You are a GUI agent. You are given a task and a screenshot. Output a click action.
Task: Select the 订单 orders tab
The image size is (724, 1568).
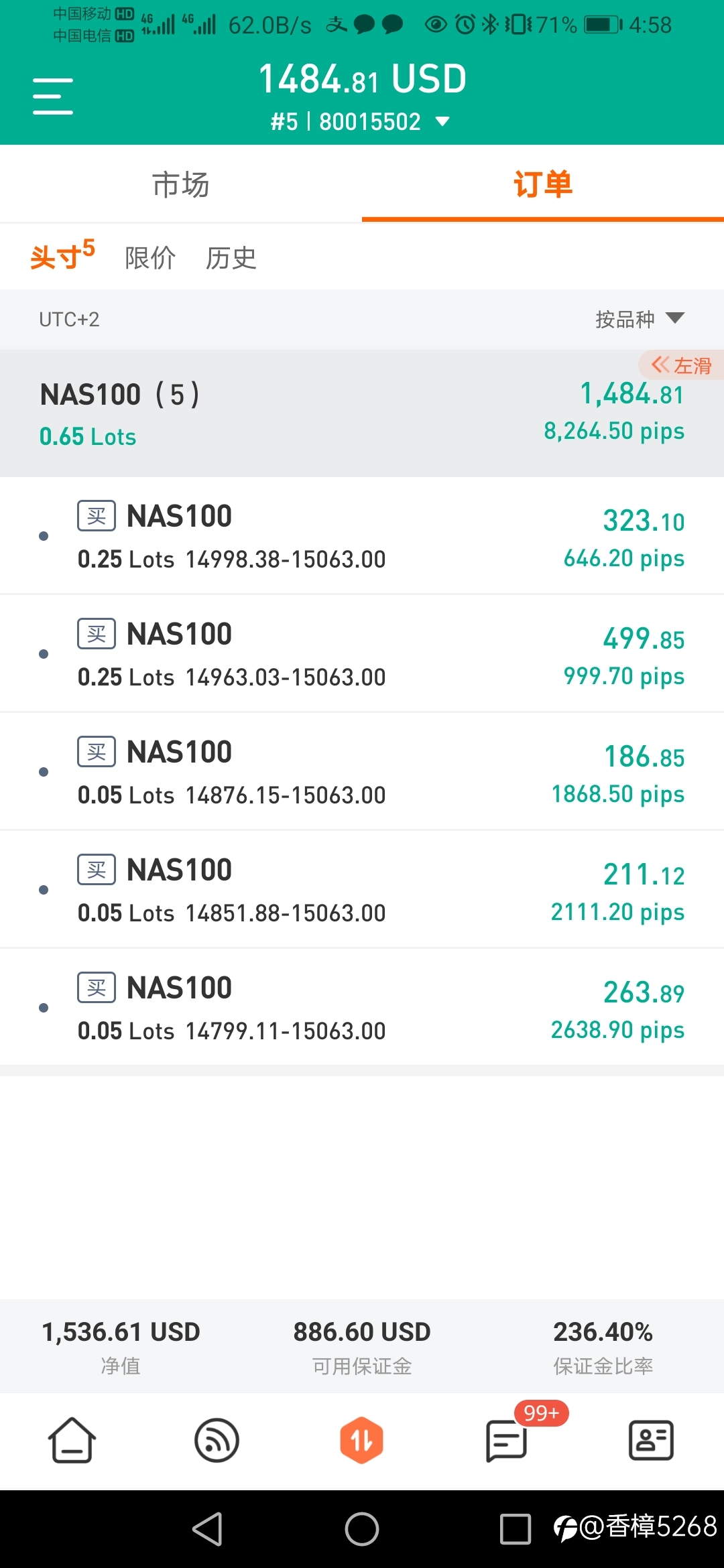click(x=543, y=184)
